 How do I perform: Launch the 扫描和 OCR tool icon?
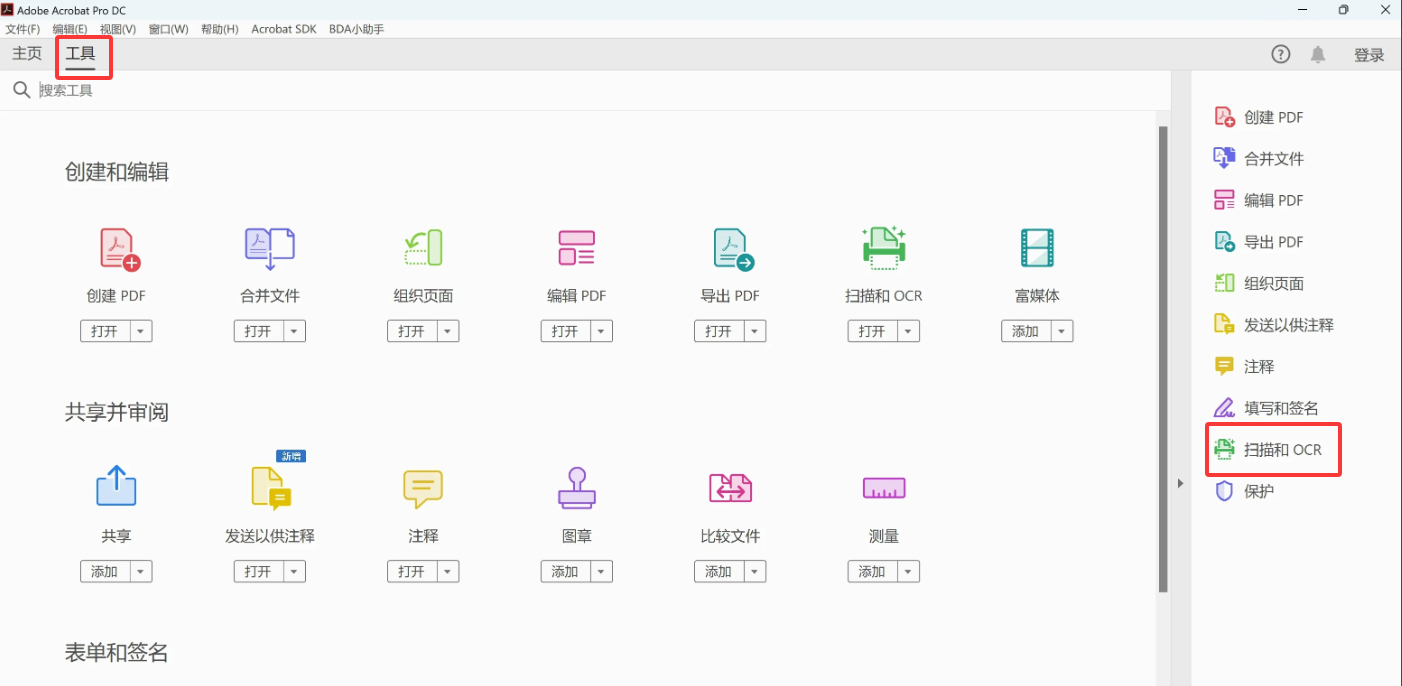pos(883,249)
